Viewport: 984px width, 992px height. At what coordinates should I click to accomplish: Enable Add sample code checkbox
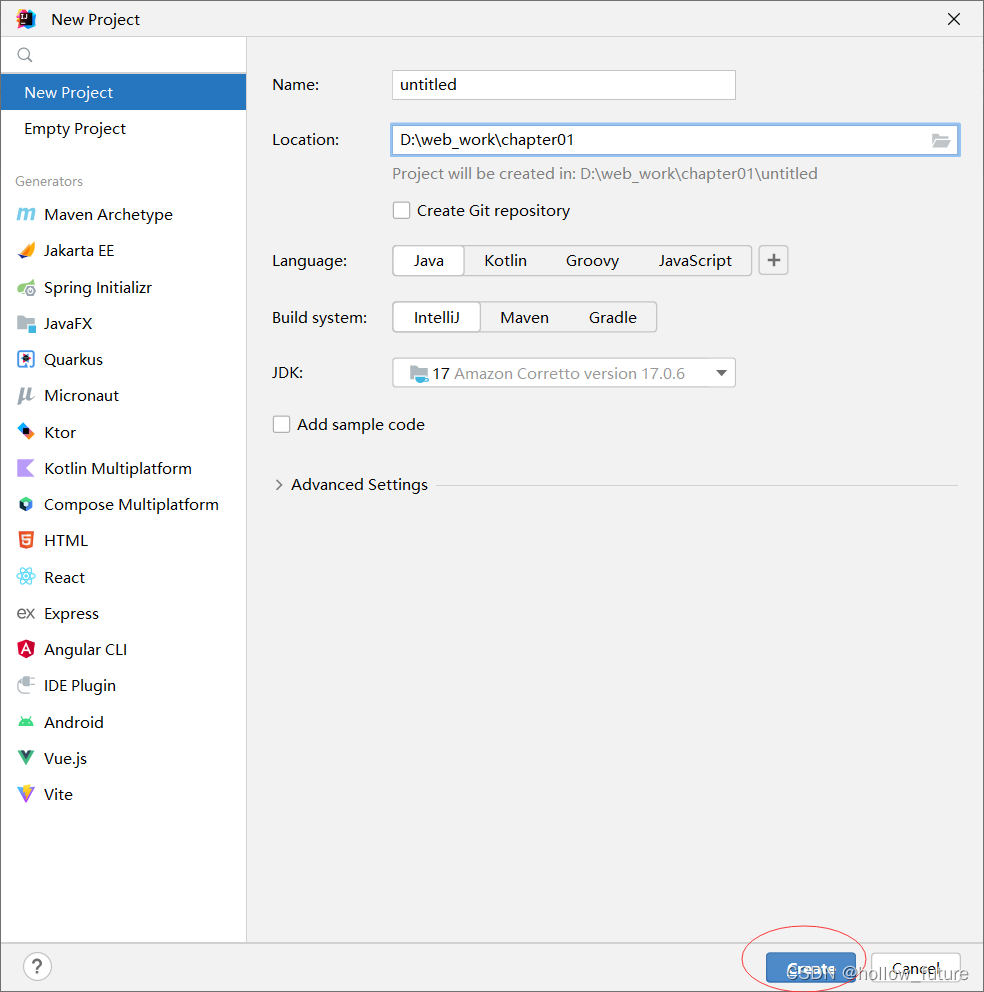(x=282, y=425)
